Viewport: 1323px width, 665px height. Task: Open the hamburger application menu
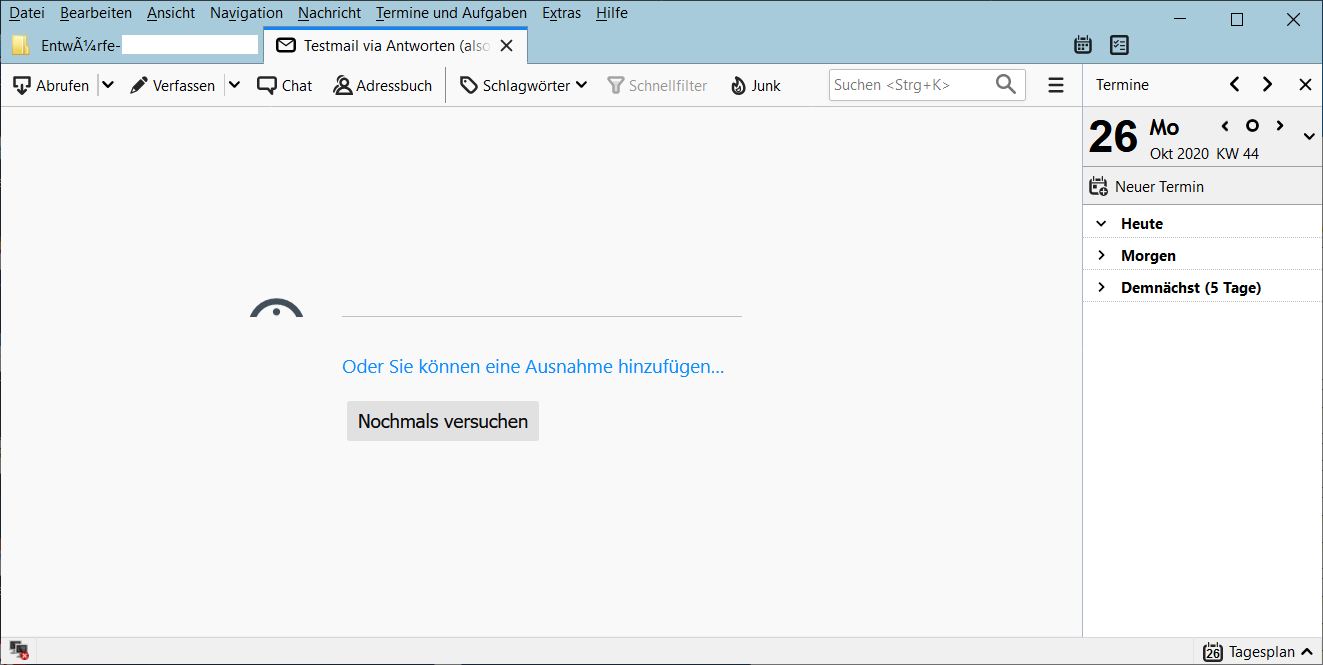coord(1056,86)
